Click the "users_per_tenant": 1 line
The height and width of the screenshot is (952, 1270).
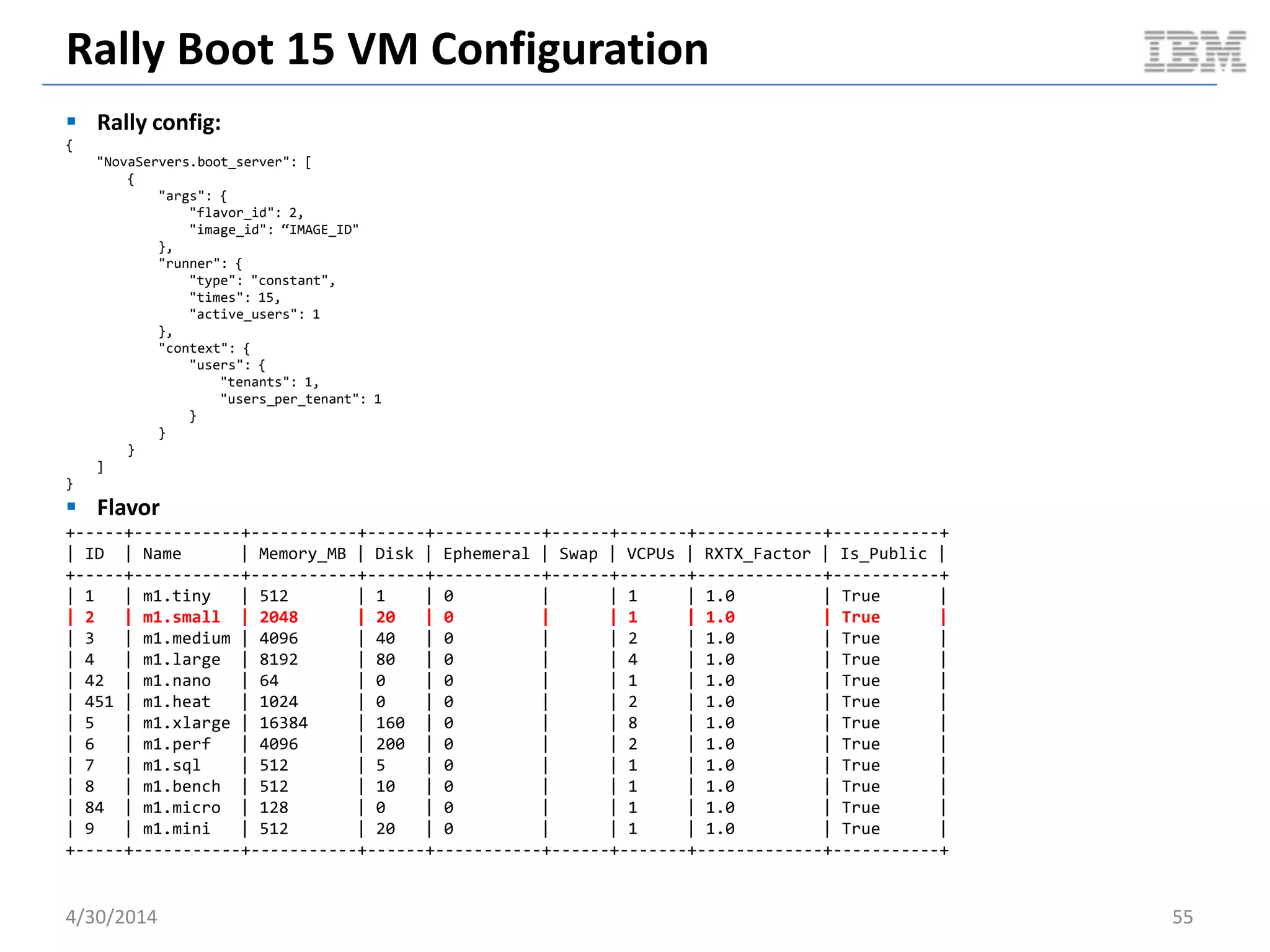pyautogui.click(x=301, y=399)
